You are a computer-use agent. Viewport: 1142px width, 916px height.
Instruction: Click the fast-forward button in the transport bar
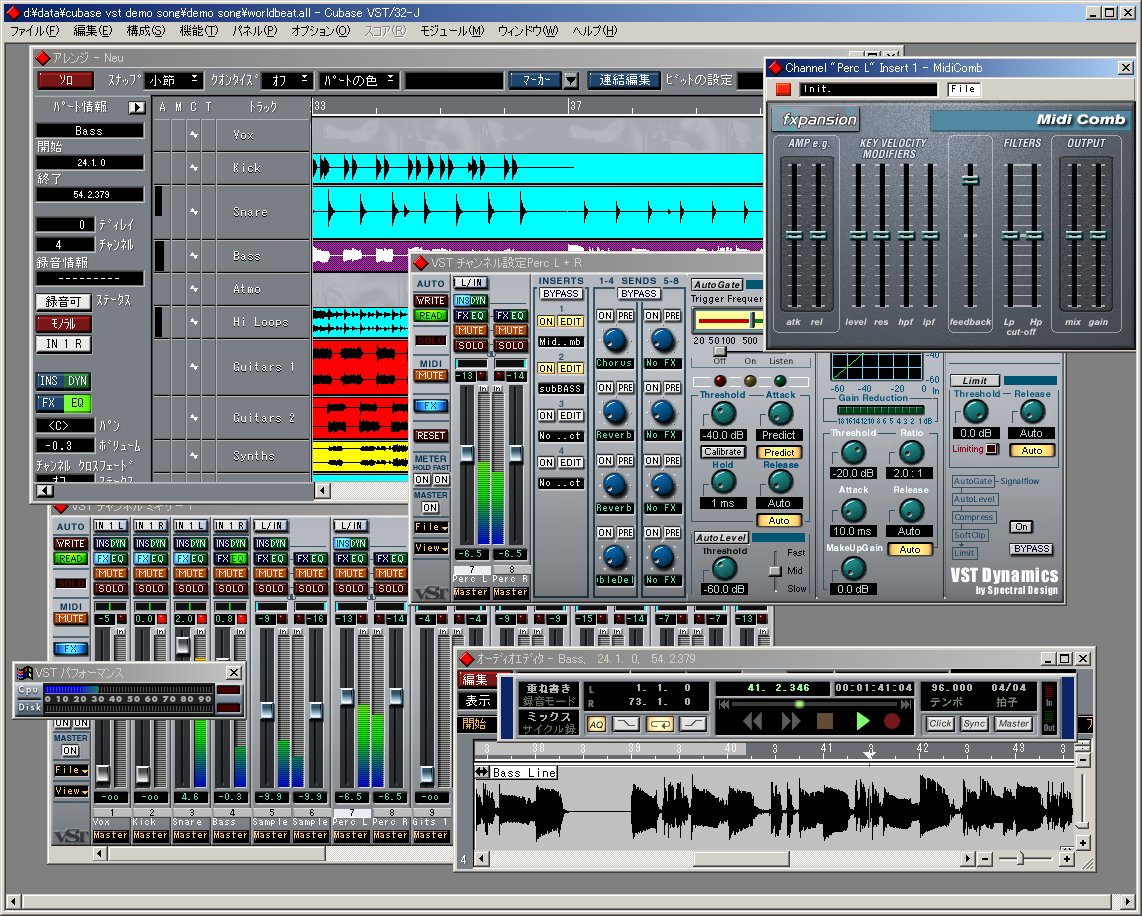click(790, 722)
